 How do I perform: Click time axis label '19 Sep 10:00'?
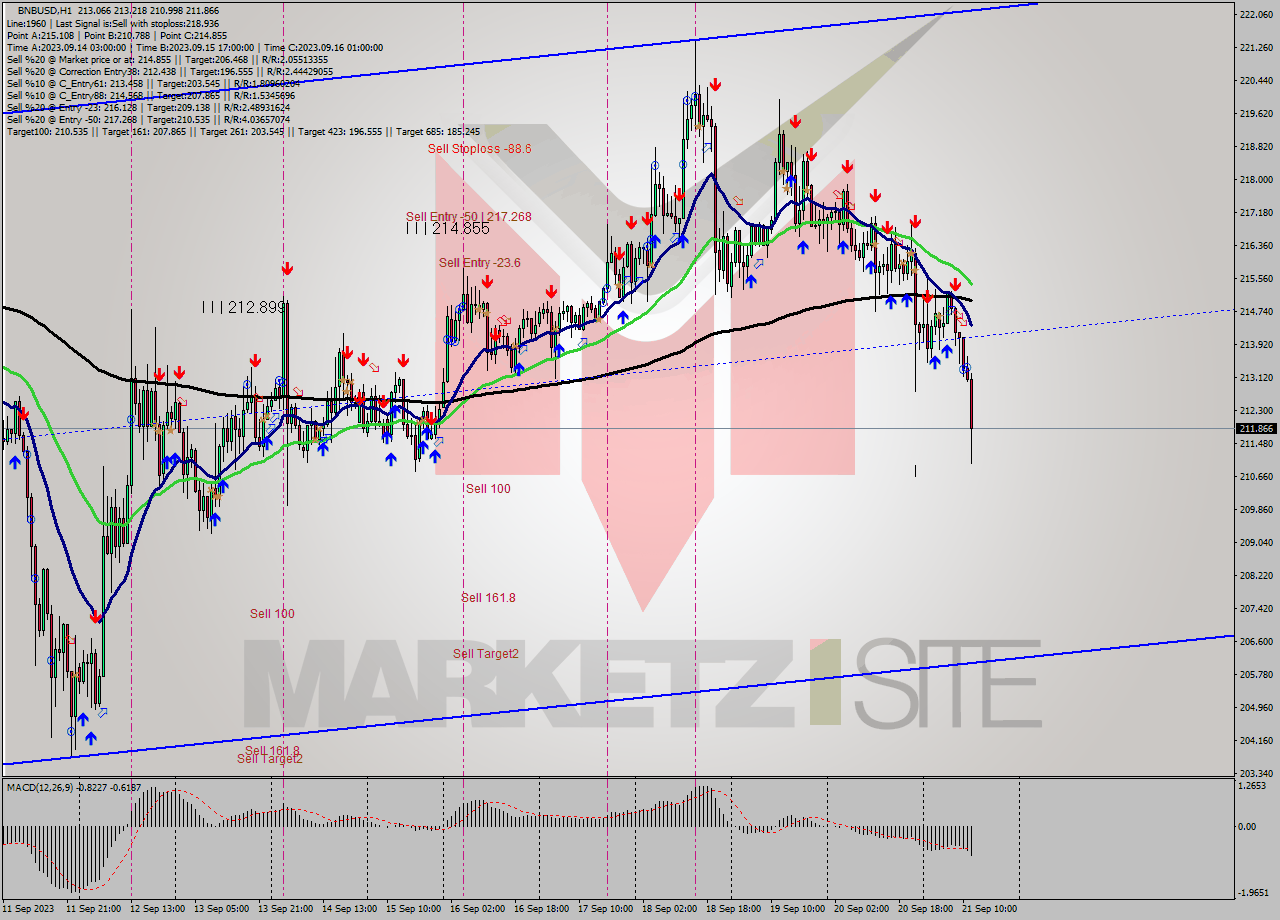click(797, 908)
